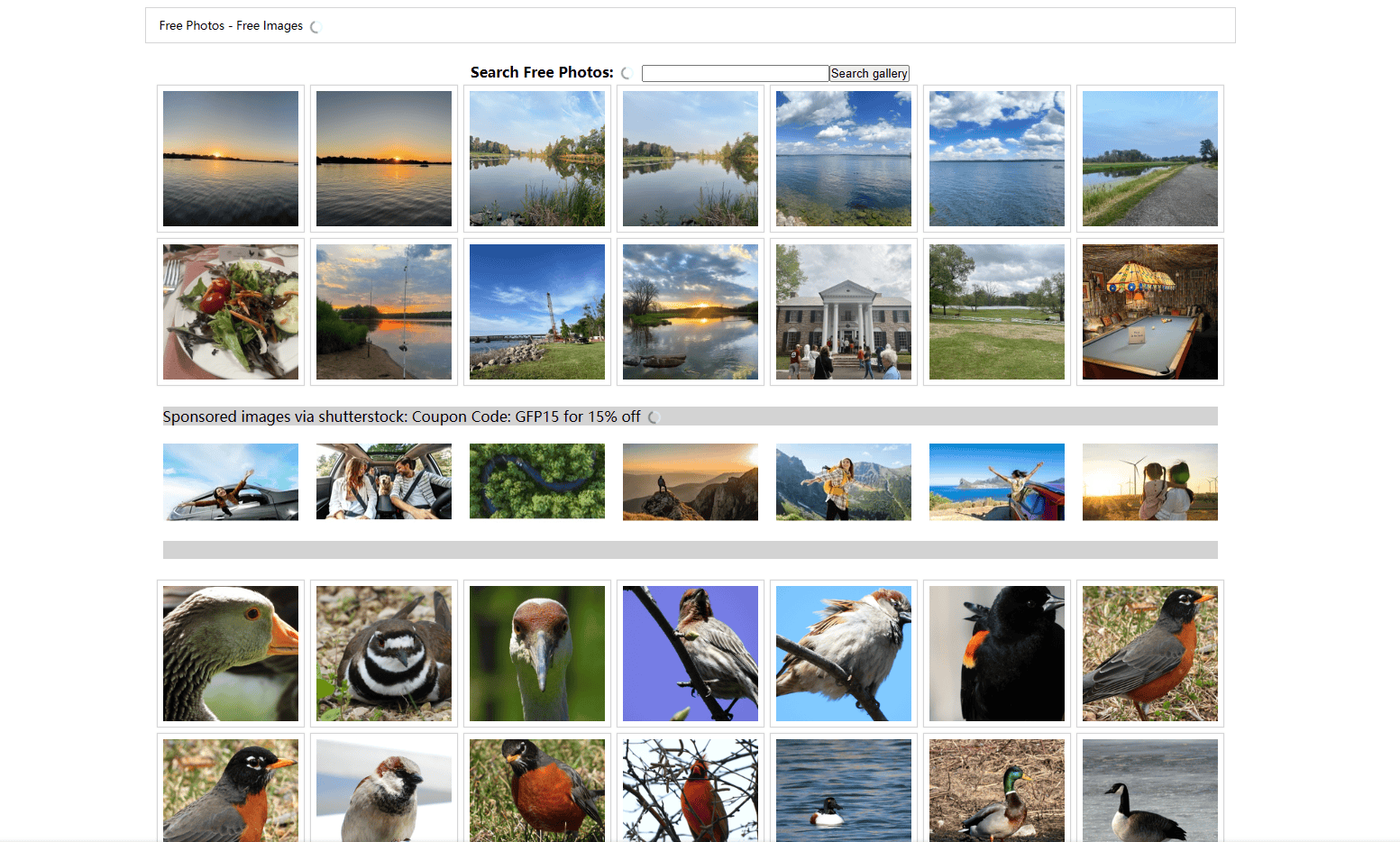This screenshot has width=1400, height=842.
Task: Open the sponsored hiker on cliff image
Action: click(690, 481)
